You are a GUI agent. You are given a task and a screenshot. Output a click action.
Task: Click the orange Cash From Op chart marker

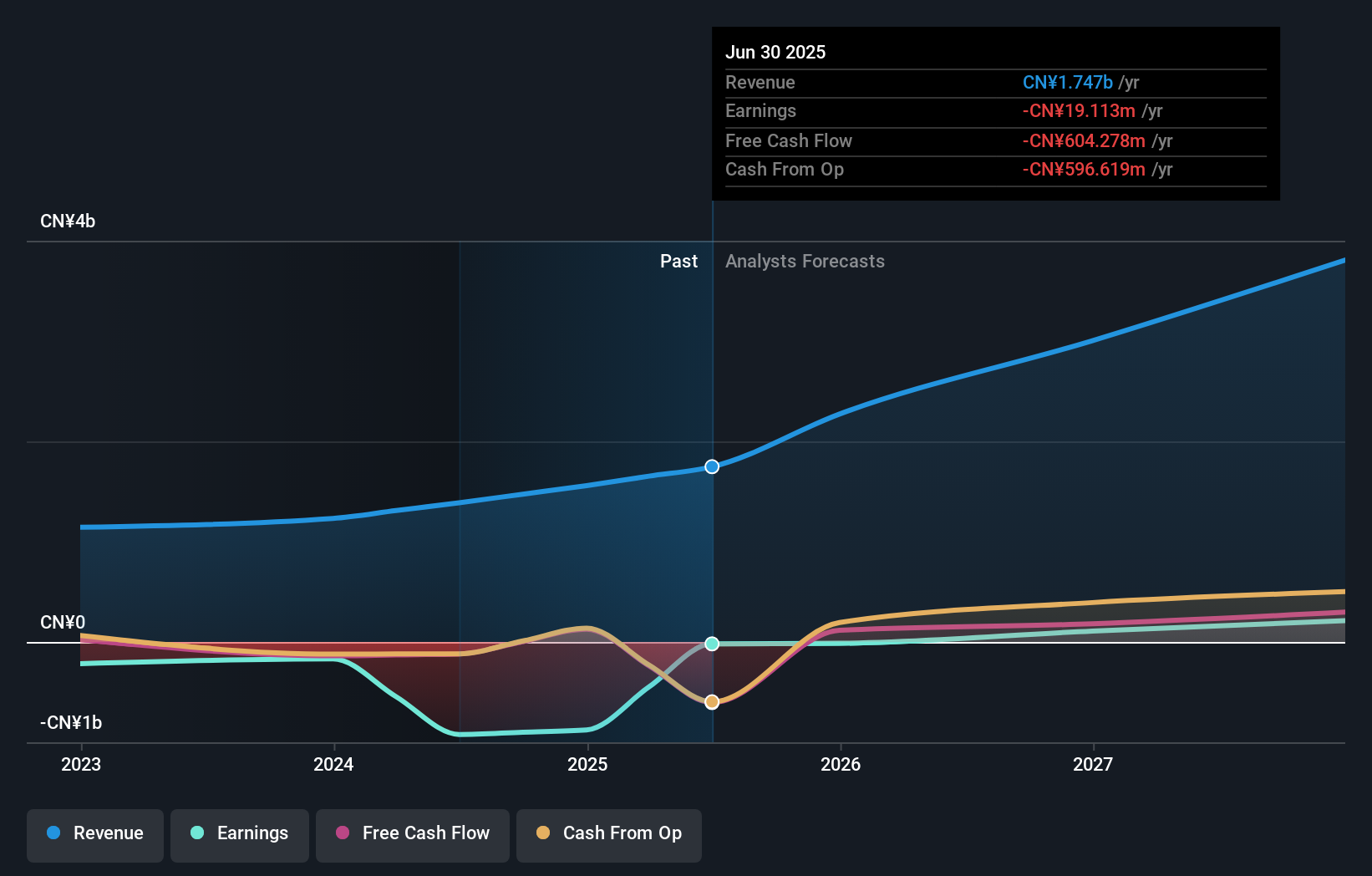tap(711, 702)
